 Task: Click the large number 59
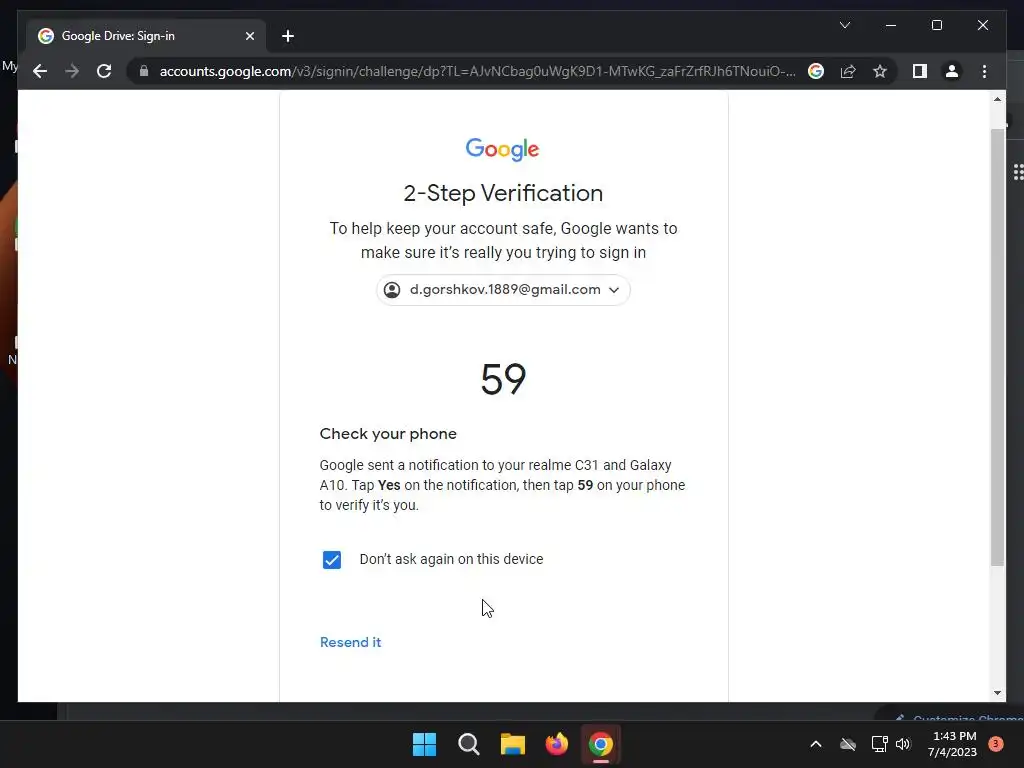click(x=503, y=379)
